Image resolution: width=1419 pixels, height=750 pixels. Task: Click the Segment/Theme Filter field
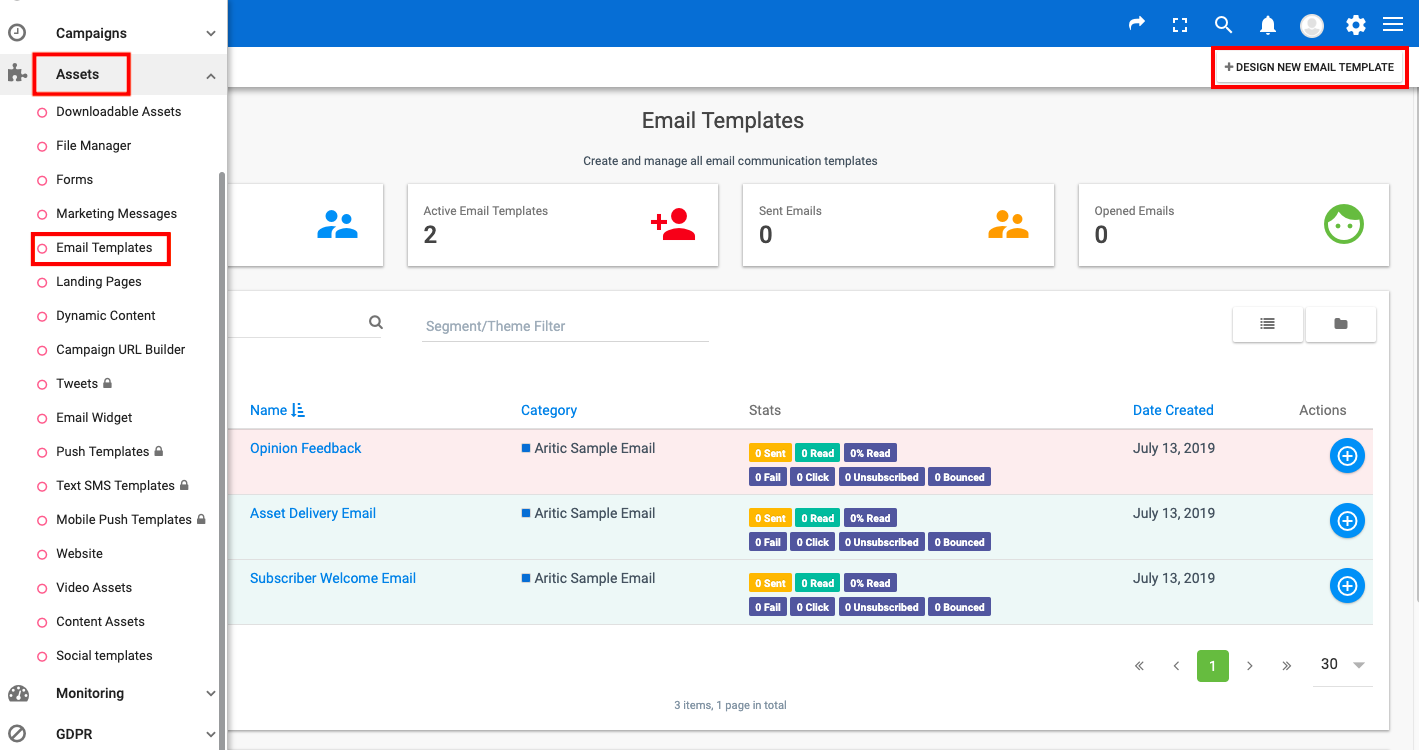pyautogui.click(x=565, y=326)
